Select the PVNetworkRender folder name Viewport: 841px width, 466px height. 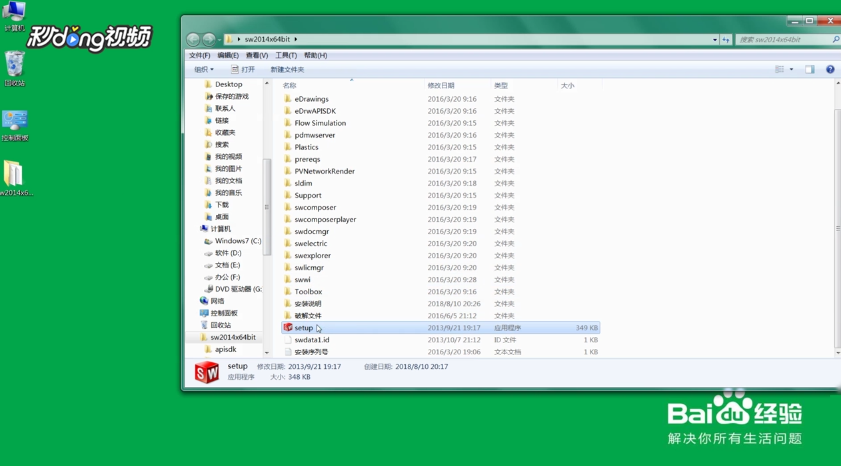(x=324, y=171)
